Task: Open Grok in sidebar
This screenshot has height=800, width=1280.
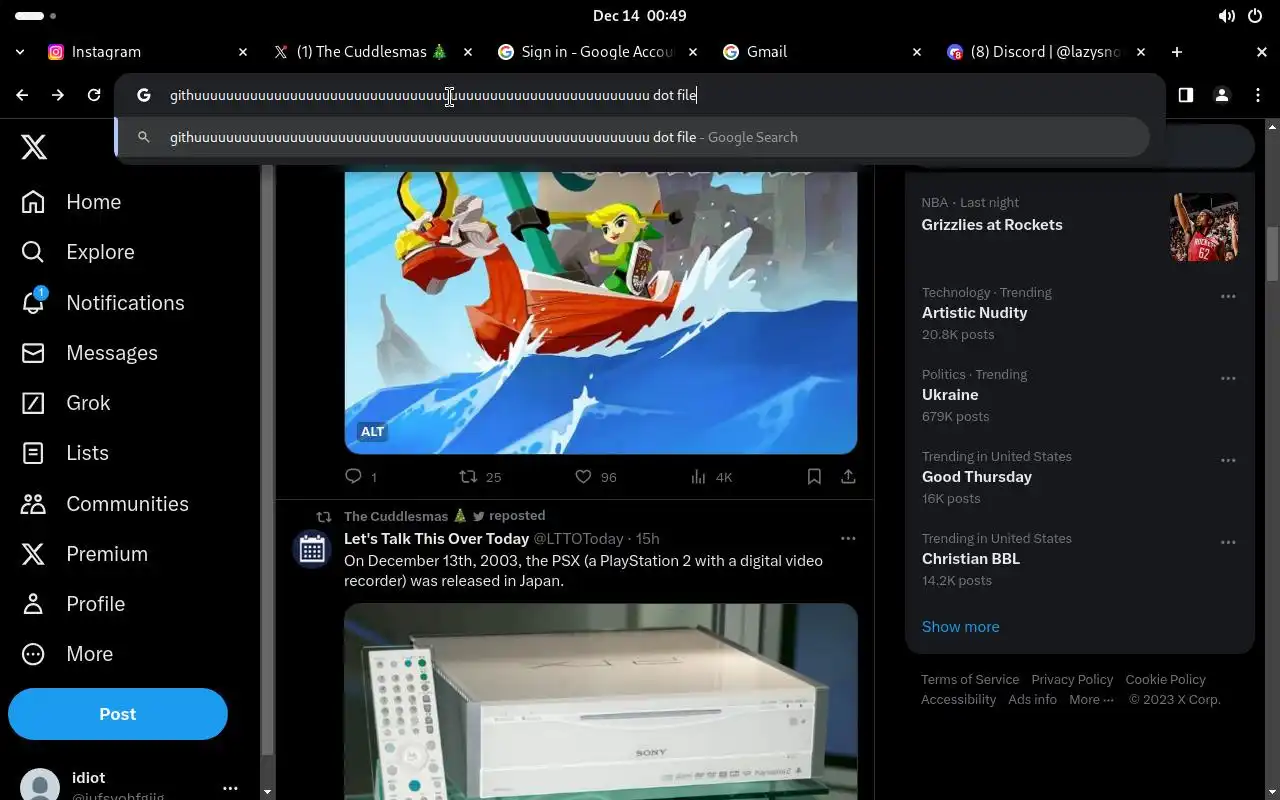Action: point(66,403)
